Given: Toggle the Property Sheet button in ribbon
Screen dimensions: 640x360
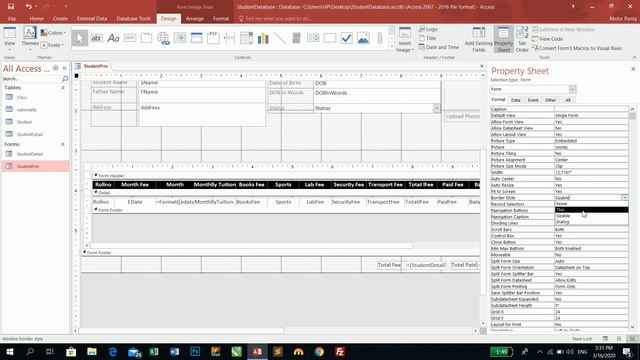Looking at the screenshot, I should pyautogui.click(x=503, y=40).
